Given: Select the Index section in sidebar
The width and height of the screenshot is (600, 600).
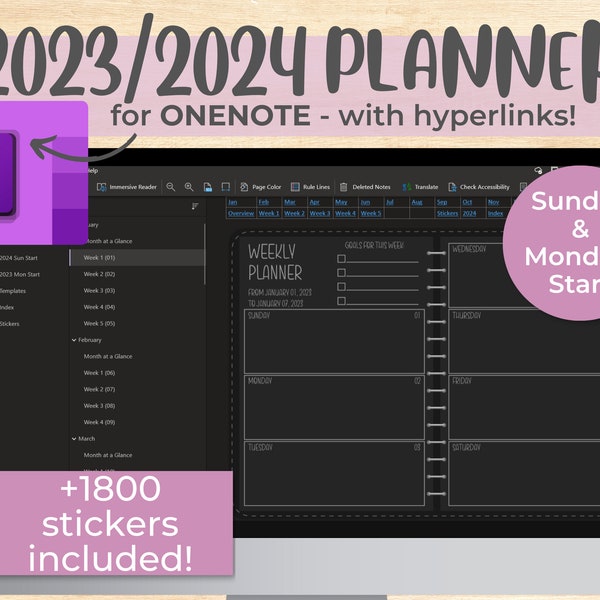Looking at the screenshot, I should point(7,308).
